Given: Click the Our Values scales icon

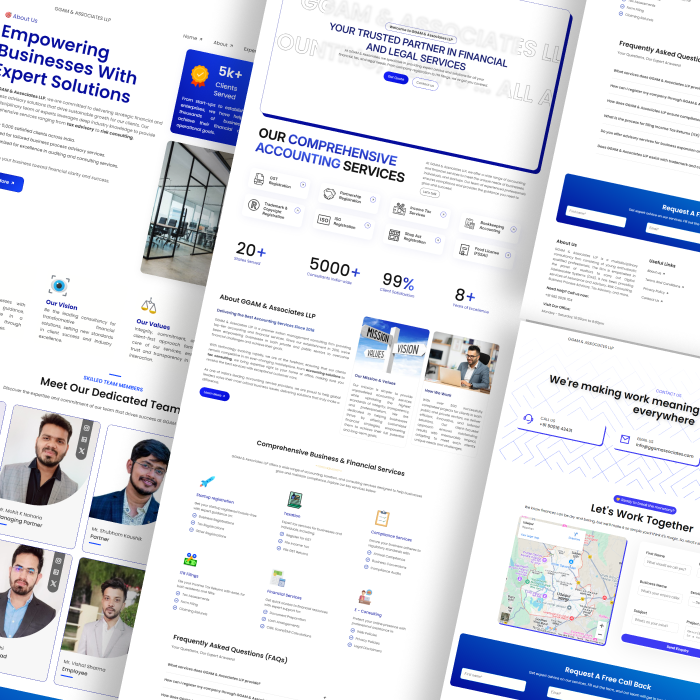Looking at the screenshot, I should [148, 305].
